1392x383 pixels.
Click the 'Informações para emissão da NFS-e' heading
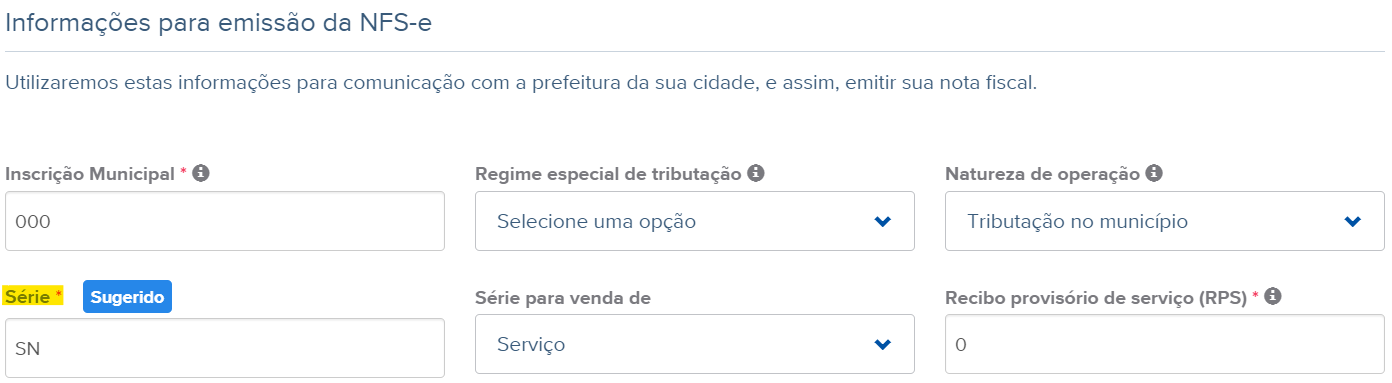(x=219, y=21)
